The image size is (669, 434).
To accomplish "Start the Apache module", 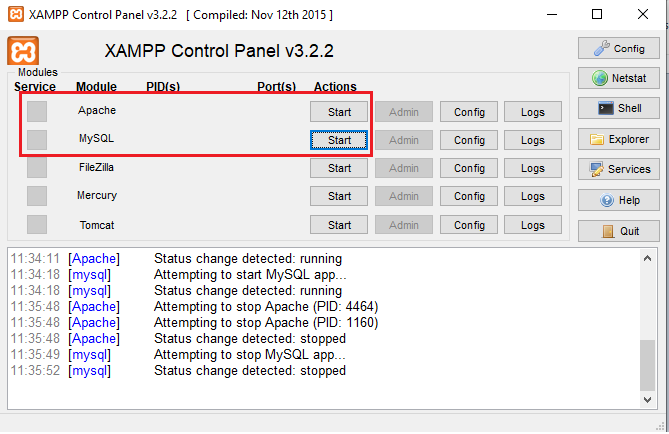I will click(339, 112).
